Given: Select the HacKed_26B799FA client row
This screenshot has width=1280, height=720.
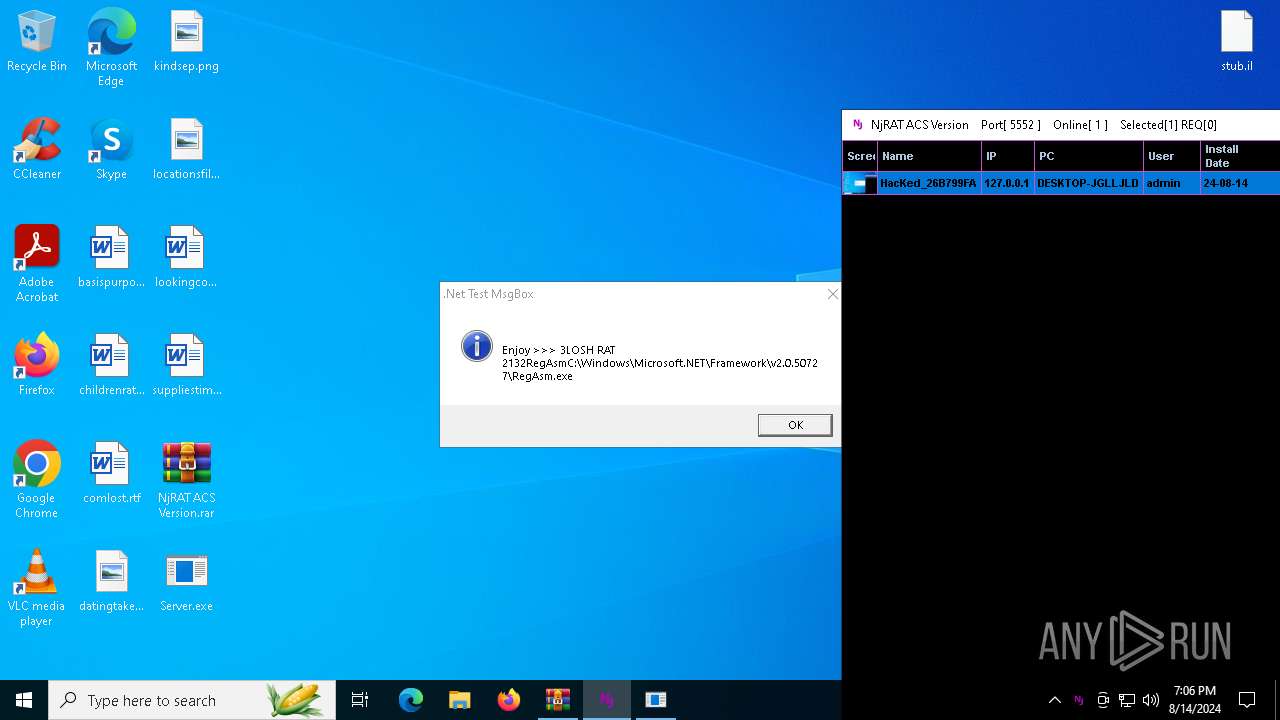Looking at the screenshot, I should click(1061, 183).
